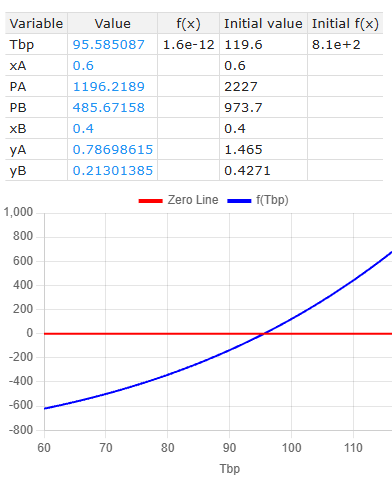
Task: Click the xB variable name cell
Action: coord(36,128)
